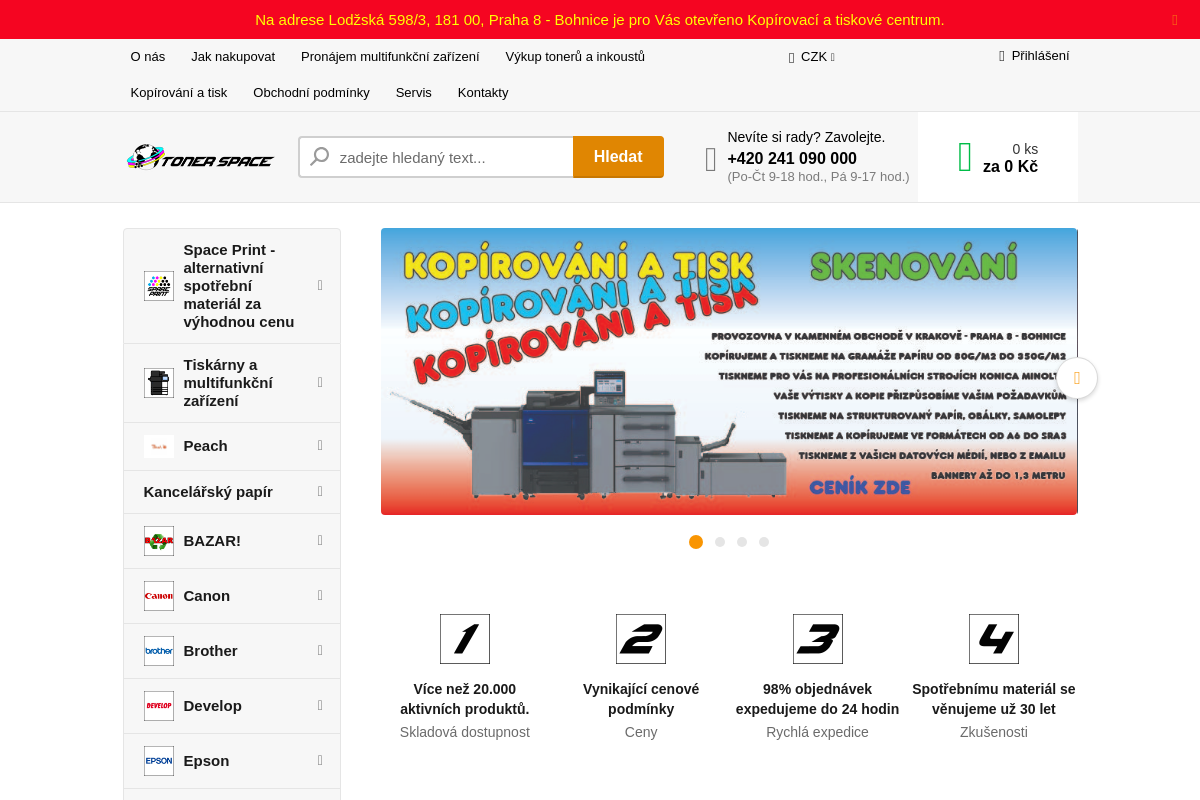Click the BAZAR! category icon
This screenshot has height=800, width=1200.
[x=159, y=541]
